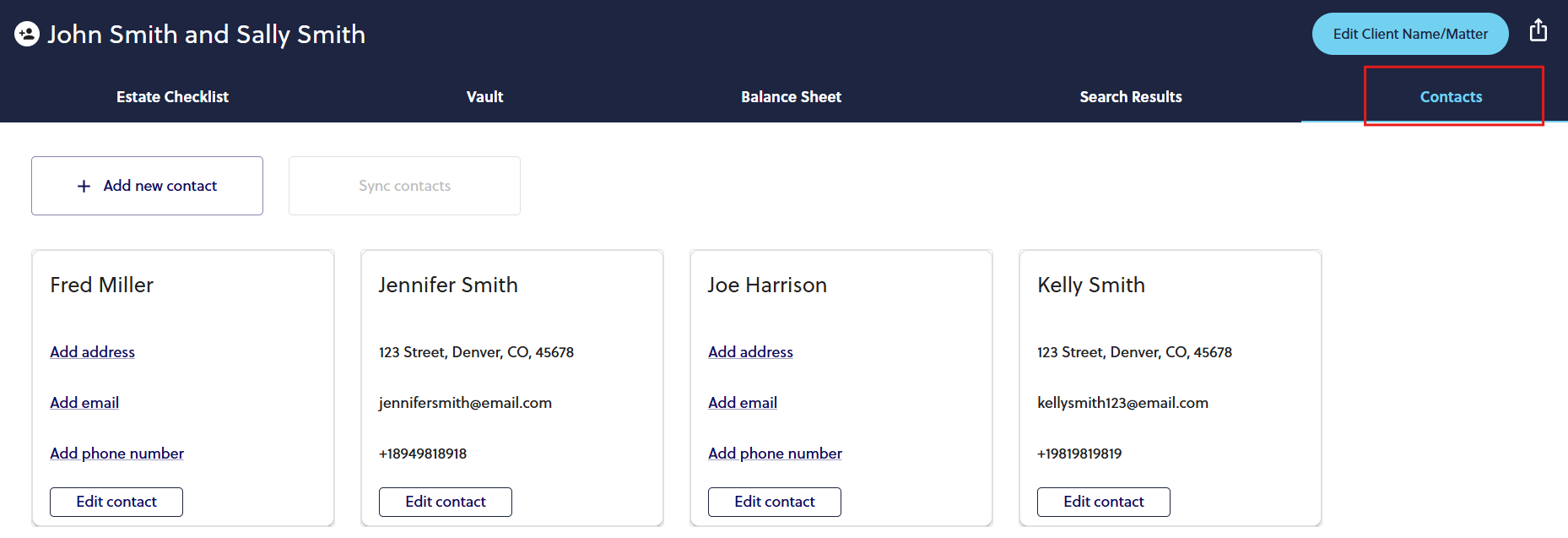The width and height of the screenshot is (1568, 538).
Task: Click Jennifer Smith's address 123 Street, Denver
Action: click(476, 352)
